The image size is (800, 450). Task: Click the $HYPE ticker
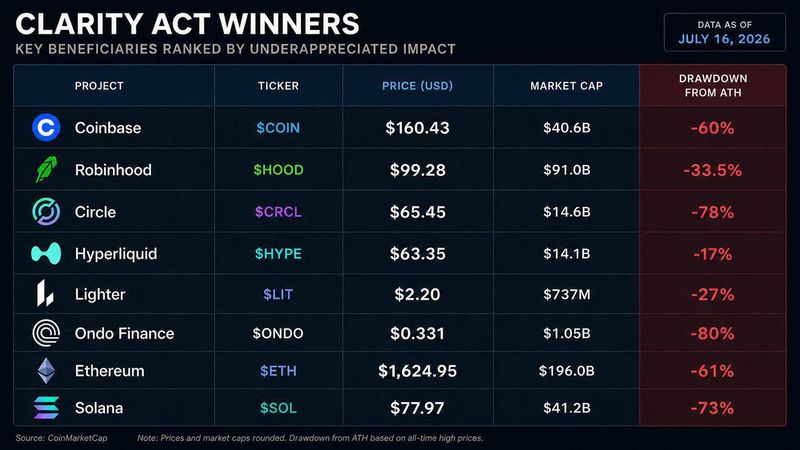coord(278,254)
